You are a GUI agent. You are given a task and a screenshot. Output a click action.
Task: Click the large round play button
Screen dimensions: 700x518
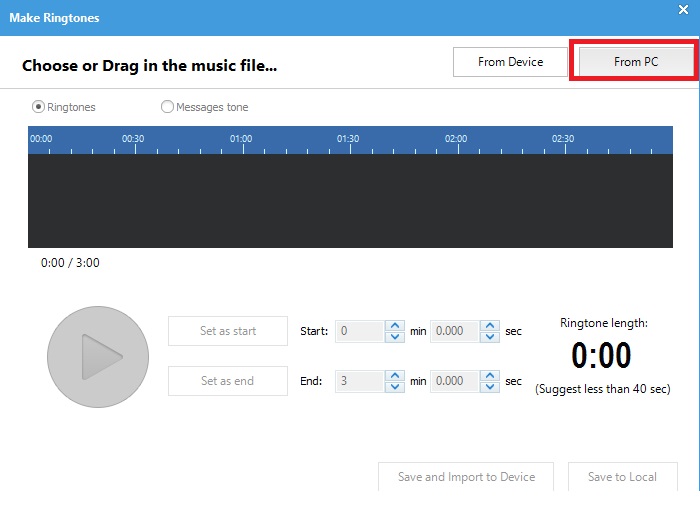(98, 357)
